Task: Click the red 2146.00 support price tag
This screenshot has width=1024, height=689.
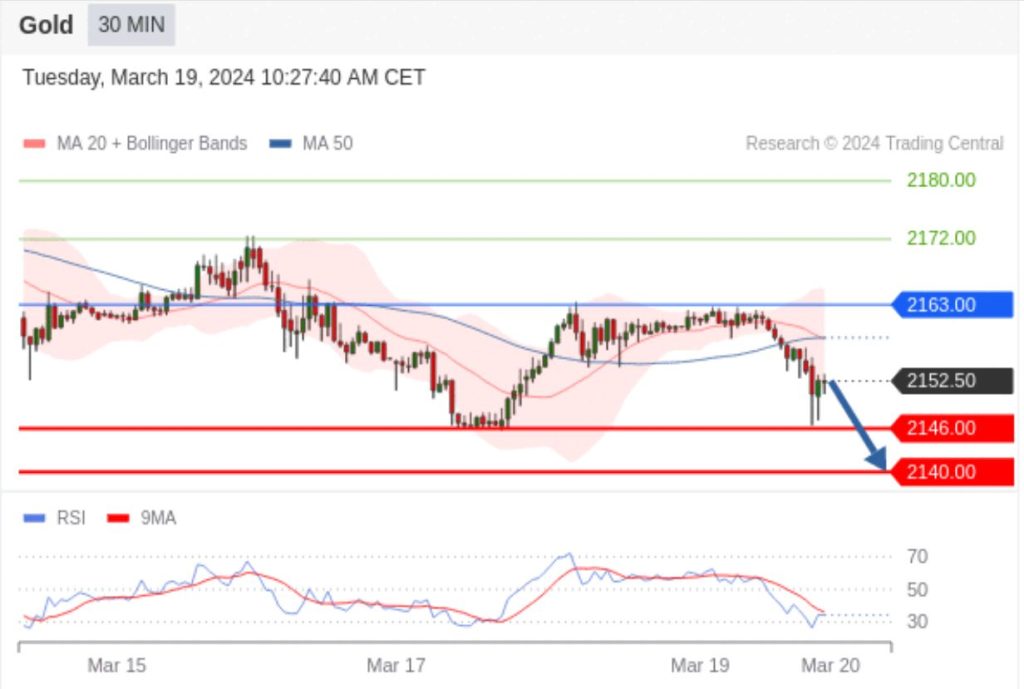Action: pyautogui.click(x=952, y=428)
